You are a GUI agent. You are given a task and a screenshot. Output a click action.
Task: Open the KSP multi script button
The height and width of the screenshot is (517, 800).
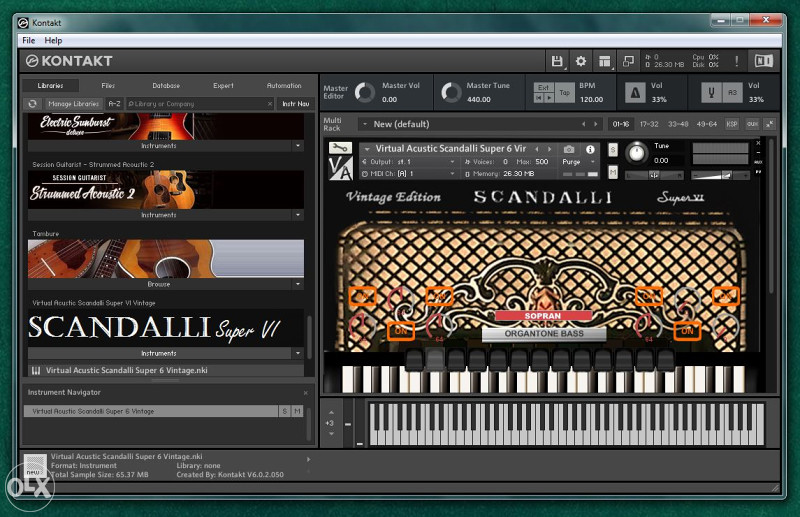point(732,124)
